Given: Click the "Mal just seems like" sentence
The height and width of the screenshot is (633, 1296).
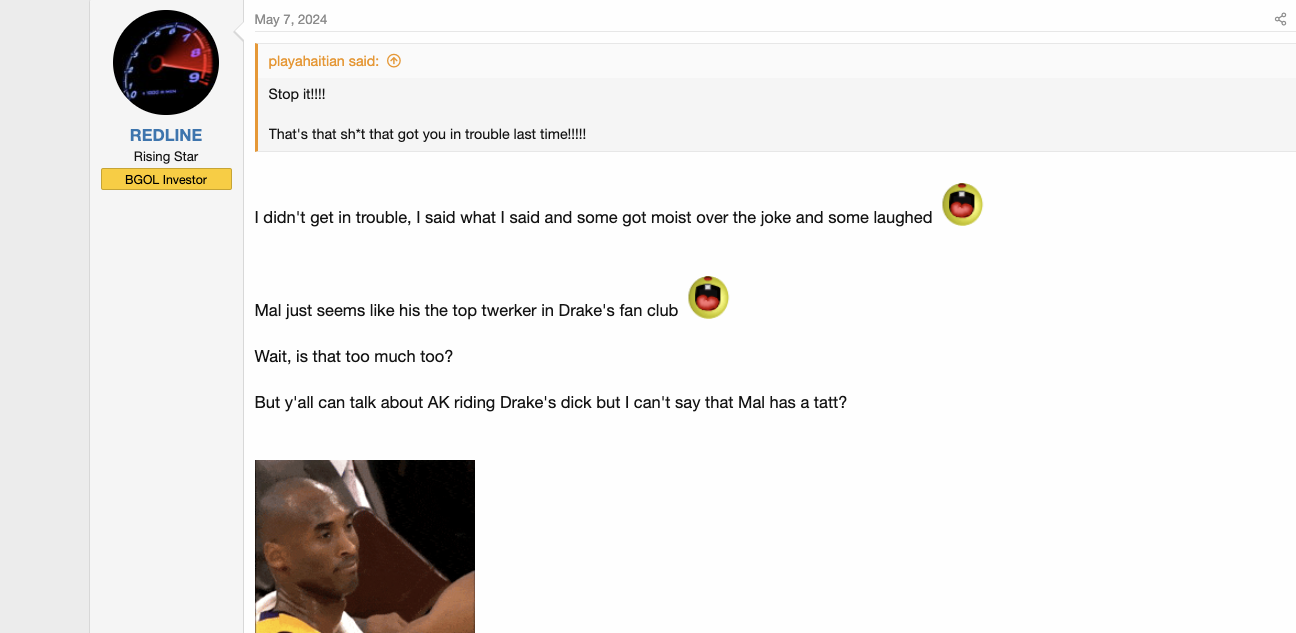Looking at the screenshot, I should pos(467,310).
